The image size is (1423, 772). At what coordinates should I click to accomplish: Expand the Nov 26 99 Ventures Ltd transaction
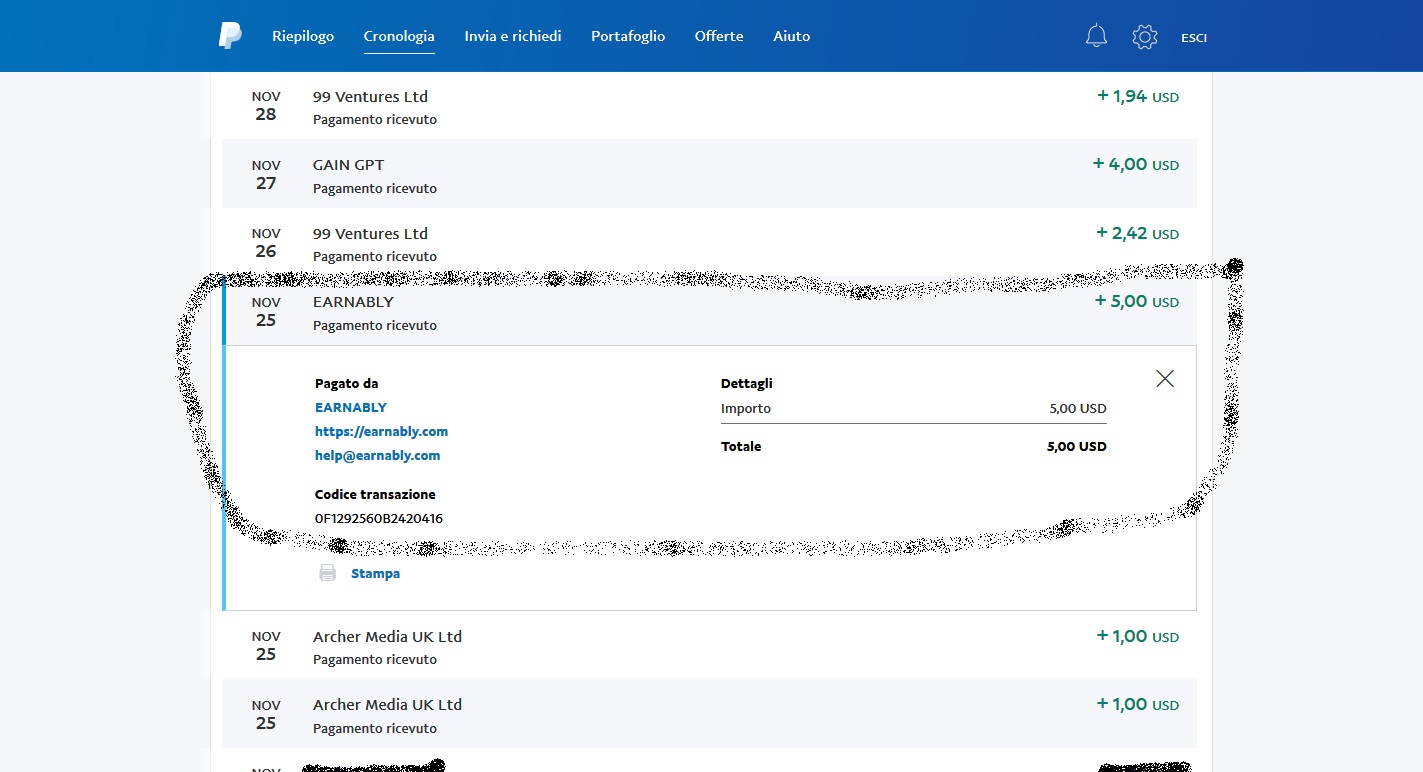tap(709, 242)
